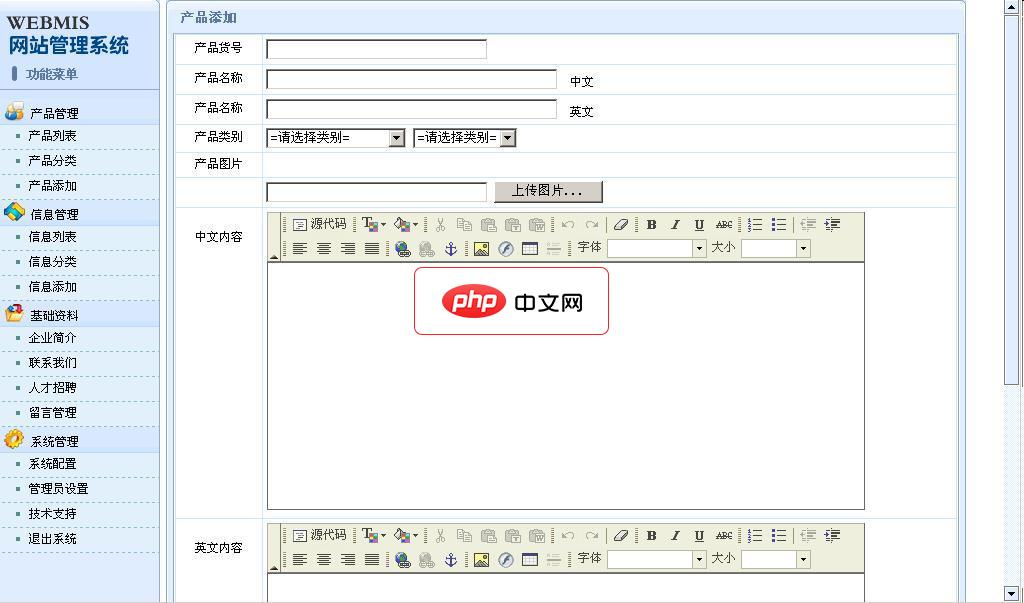
Task: Open 管理员设置 in the sidebar
Action: coord(58,489)
